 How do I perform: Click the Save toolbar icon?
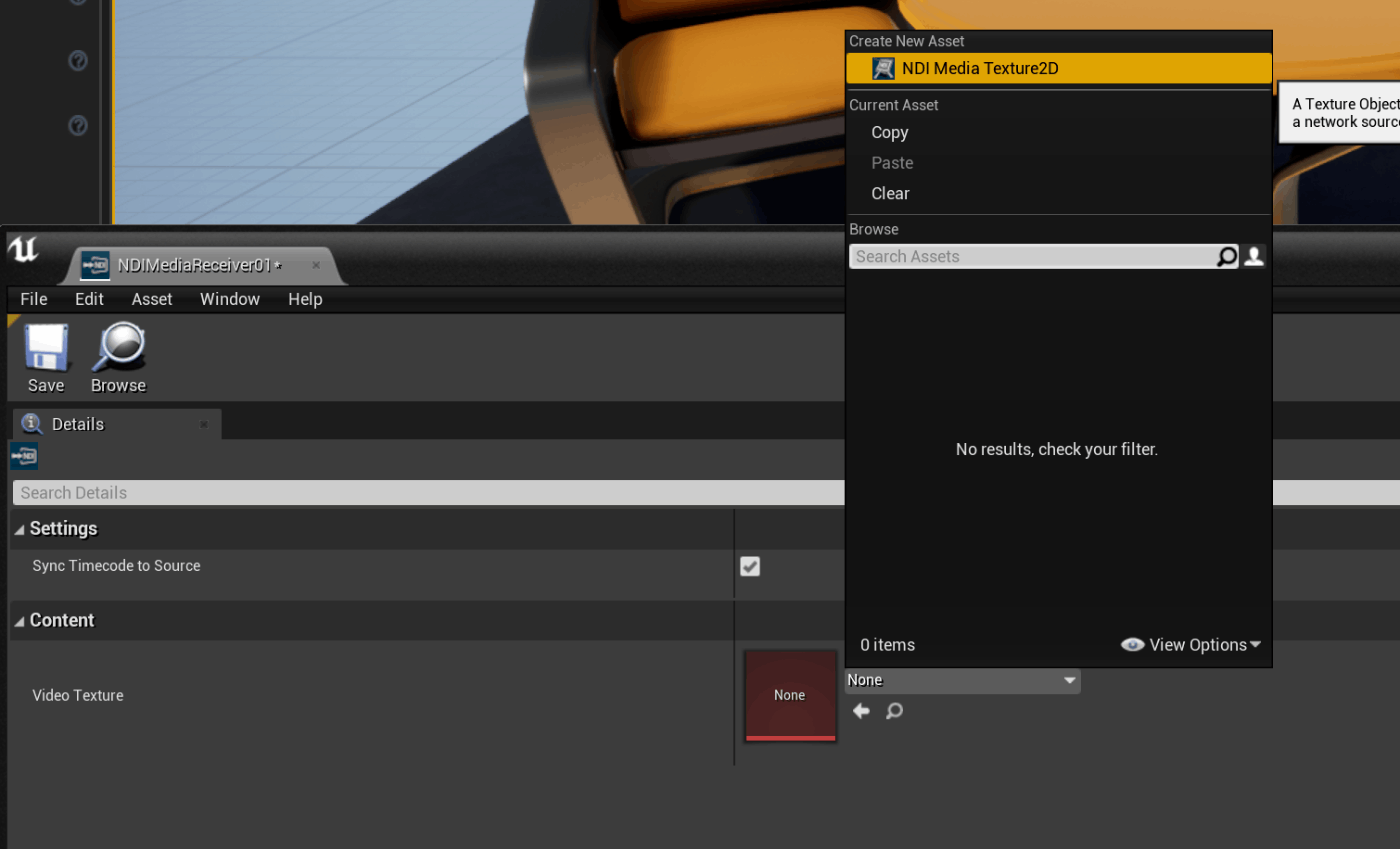[46, 348]
